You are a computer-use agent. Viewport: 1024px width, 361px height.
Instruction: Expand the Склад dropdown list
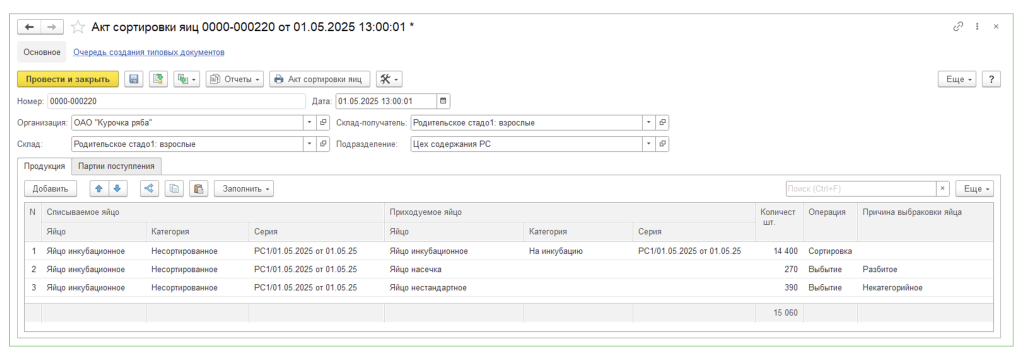310,144
